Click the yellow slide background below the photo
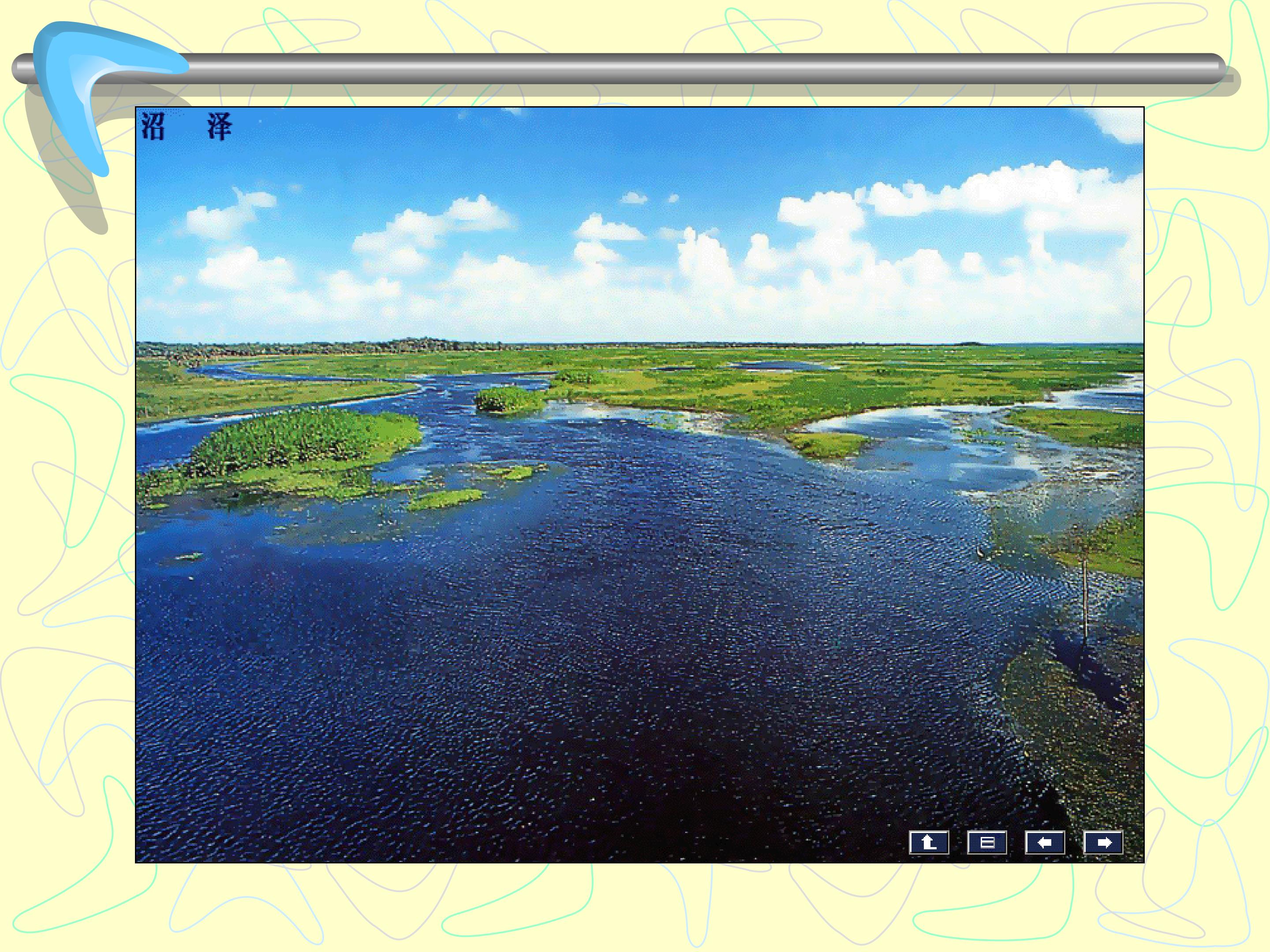This screenshot has width=1270, height=952. coord(631,907)
